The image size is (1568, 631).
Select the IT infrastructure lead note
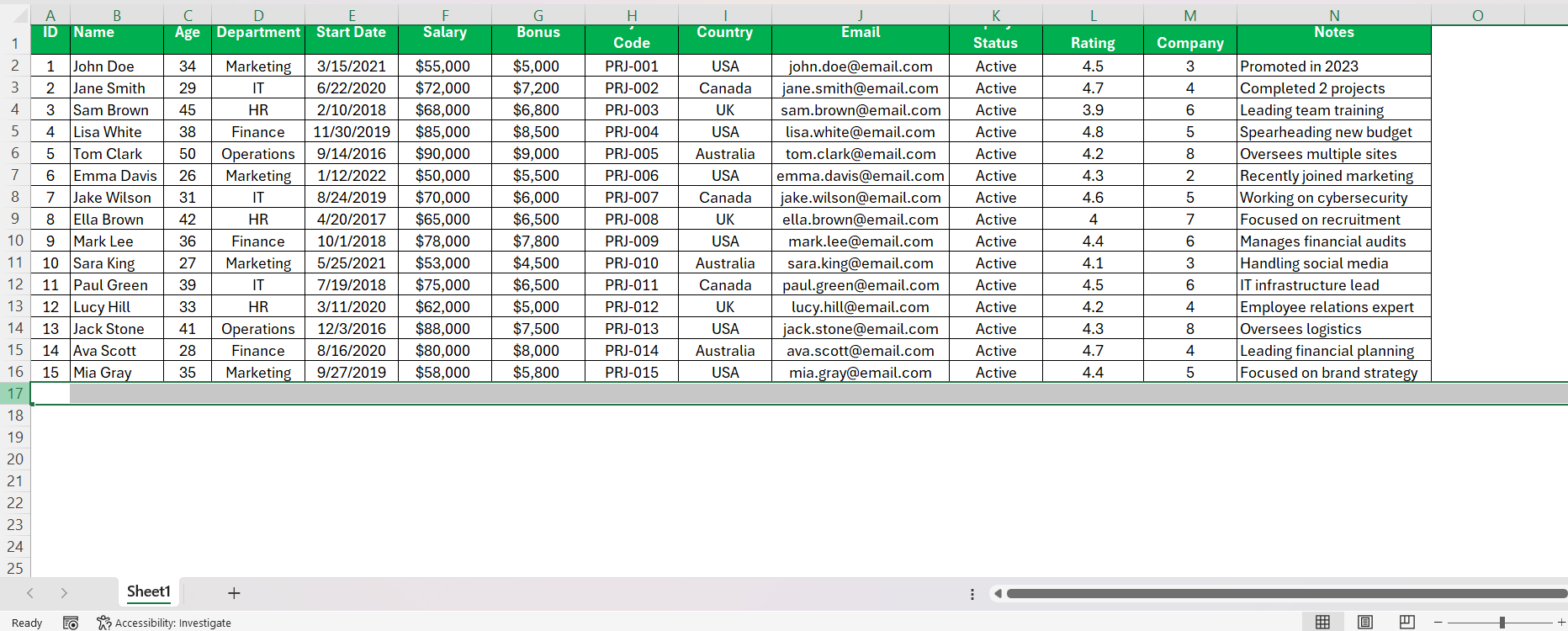[x=1334, y=284]
